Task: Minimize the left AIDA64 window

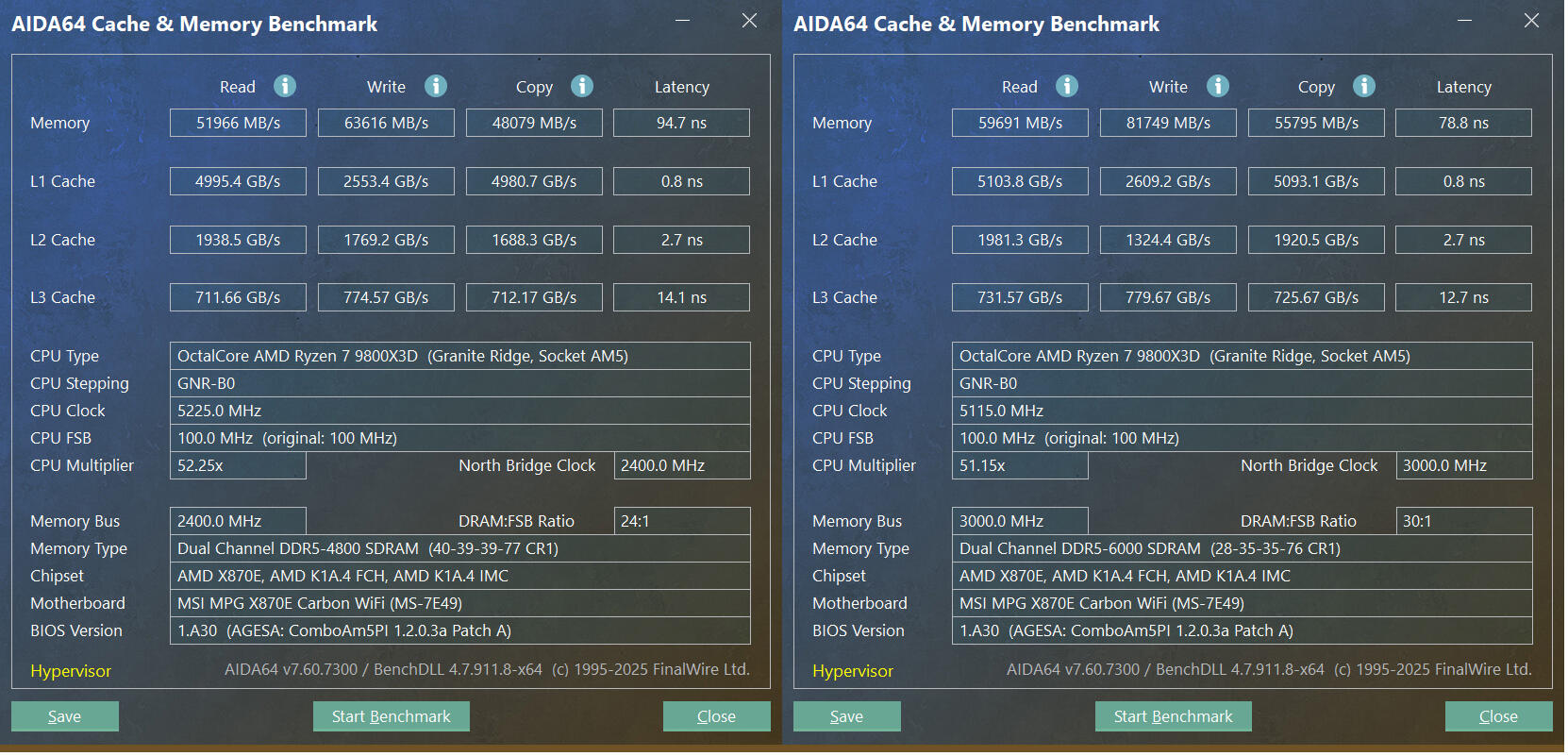Action: tap(683, 20)
